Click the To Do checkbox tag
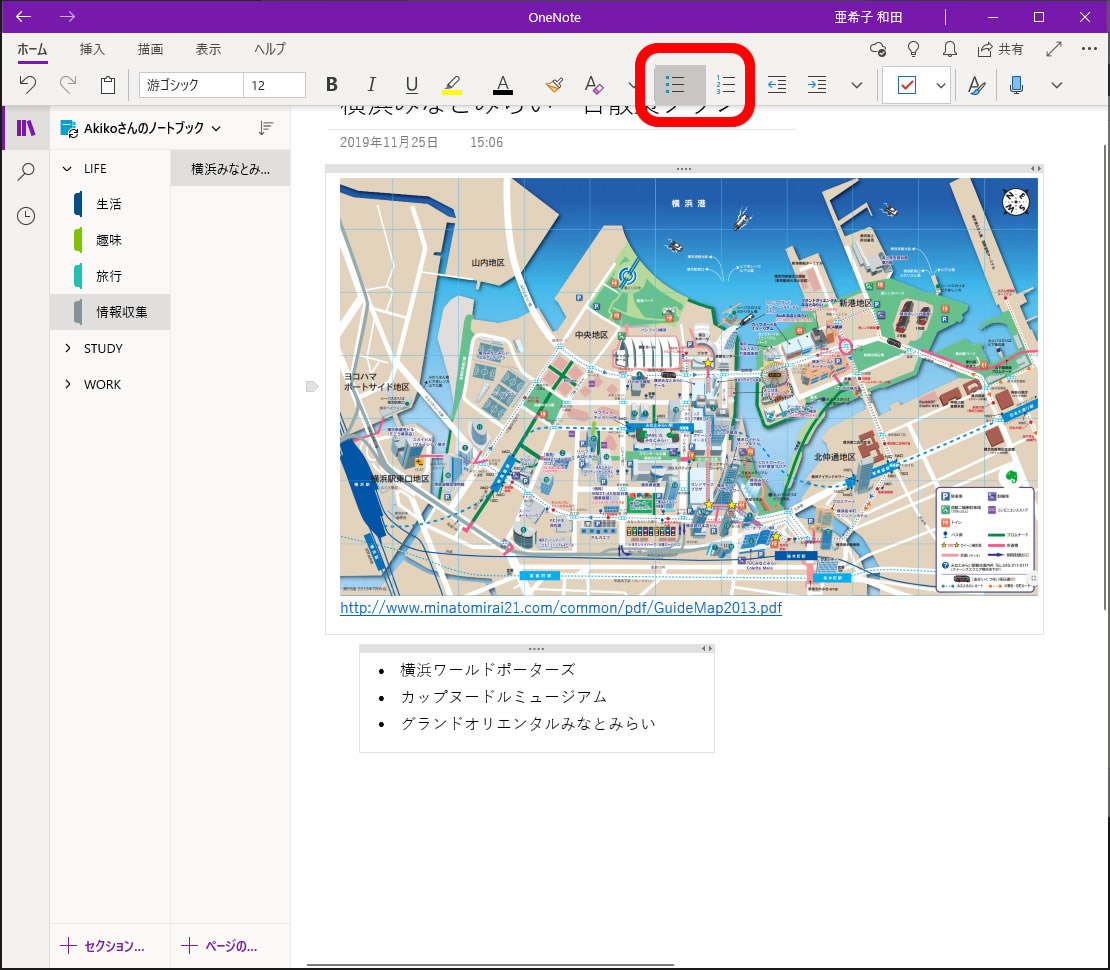The image size is (1110, 970). [x=907, y=85]
